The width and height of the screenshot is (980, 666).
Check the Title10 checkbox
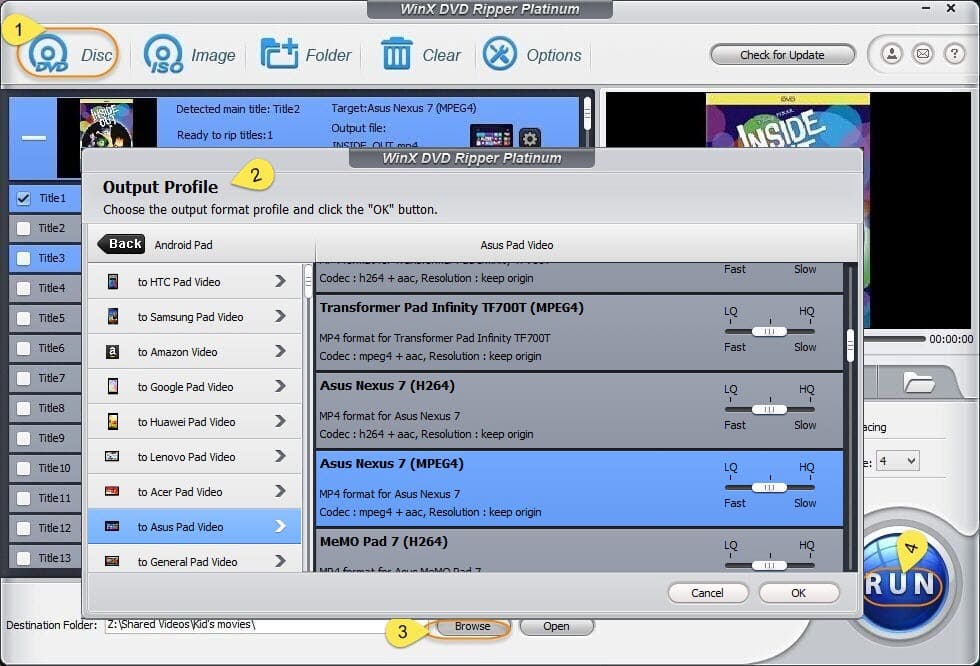point(24,469)
